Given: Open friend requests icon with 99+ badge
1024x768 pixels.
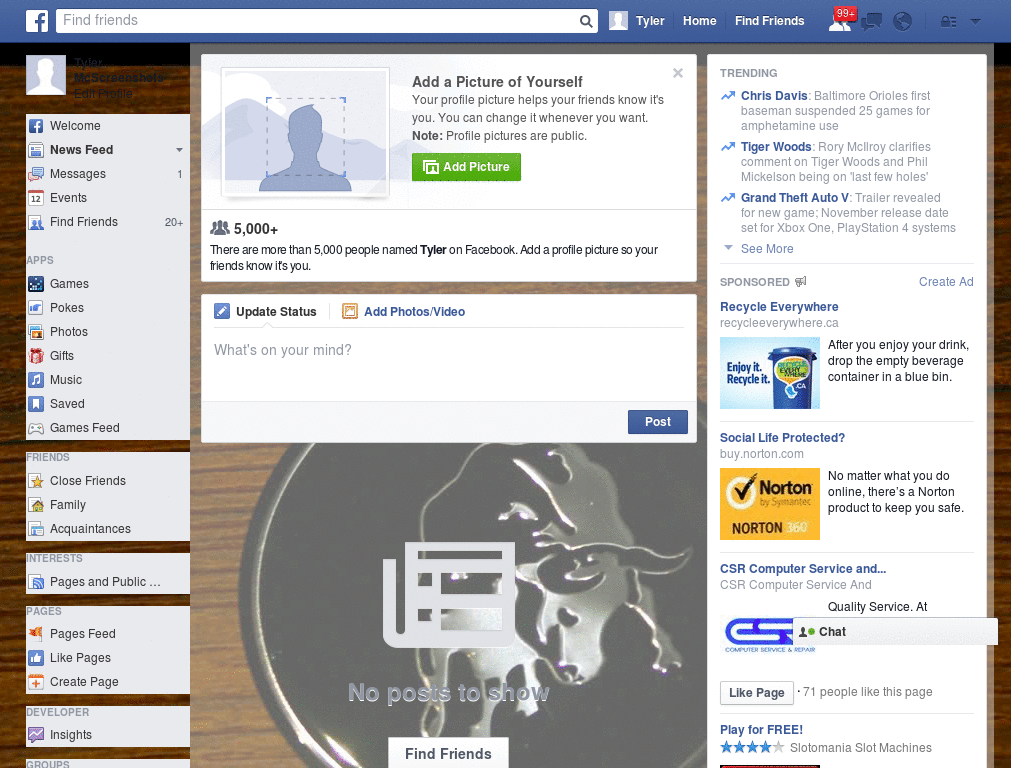Looking at the screenshot, I should (840, 21).
